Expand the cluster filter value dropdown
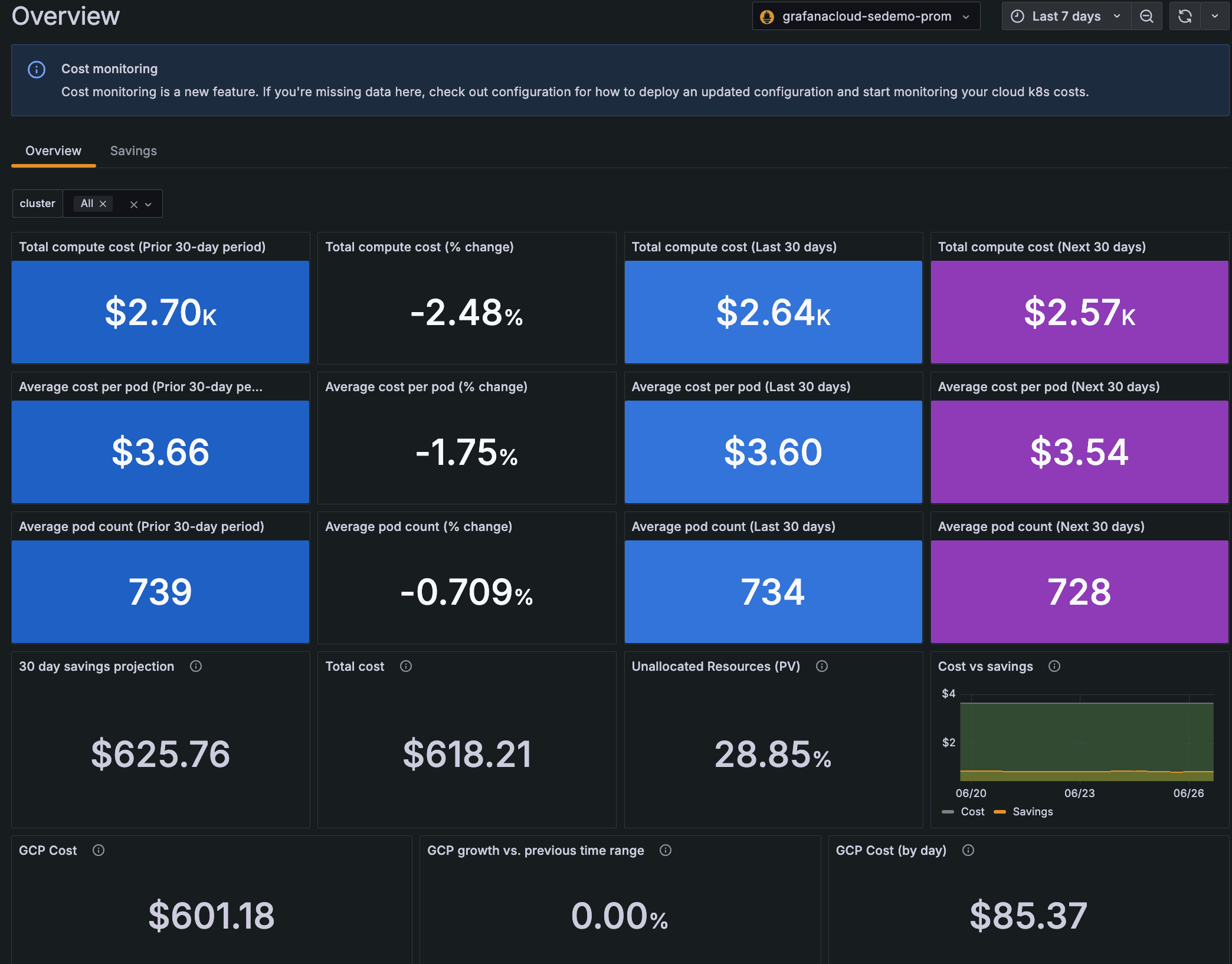This screenshot has height=964, width=1232. 149,204
